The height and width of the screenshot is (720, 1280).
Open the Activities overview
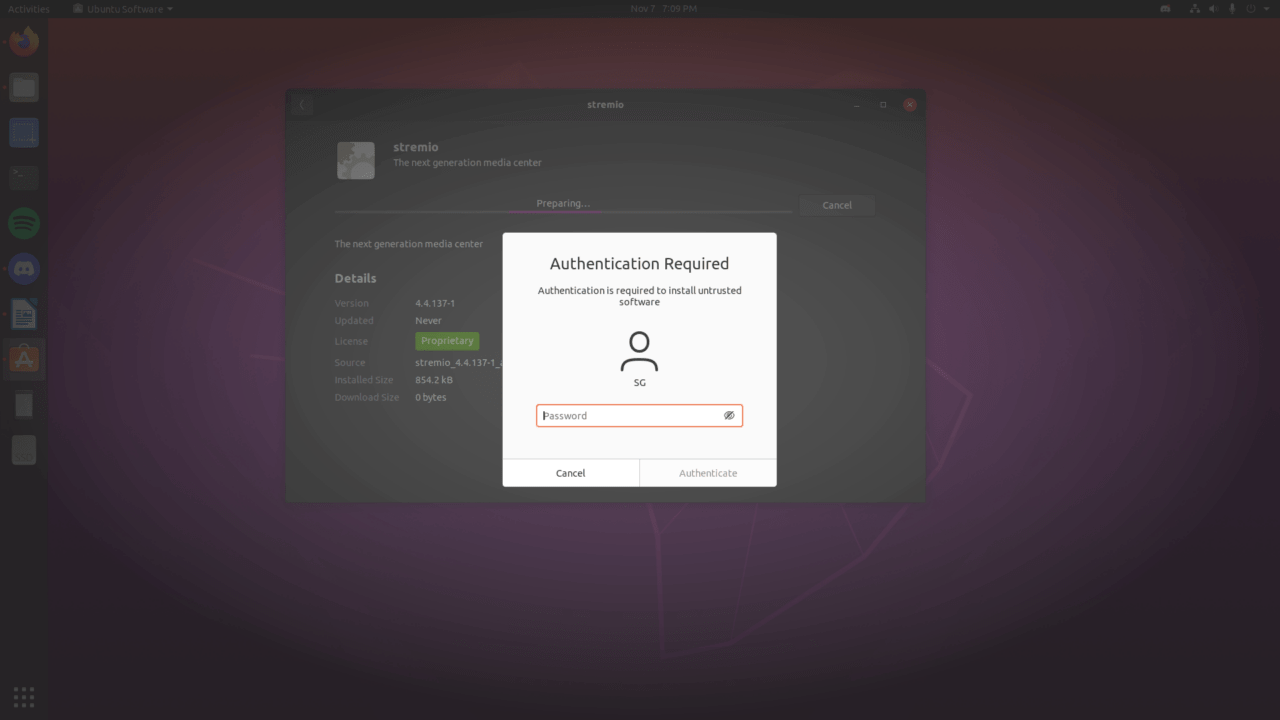tap(29, 9)
